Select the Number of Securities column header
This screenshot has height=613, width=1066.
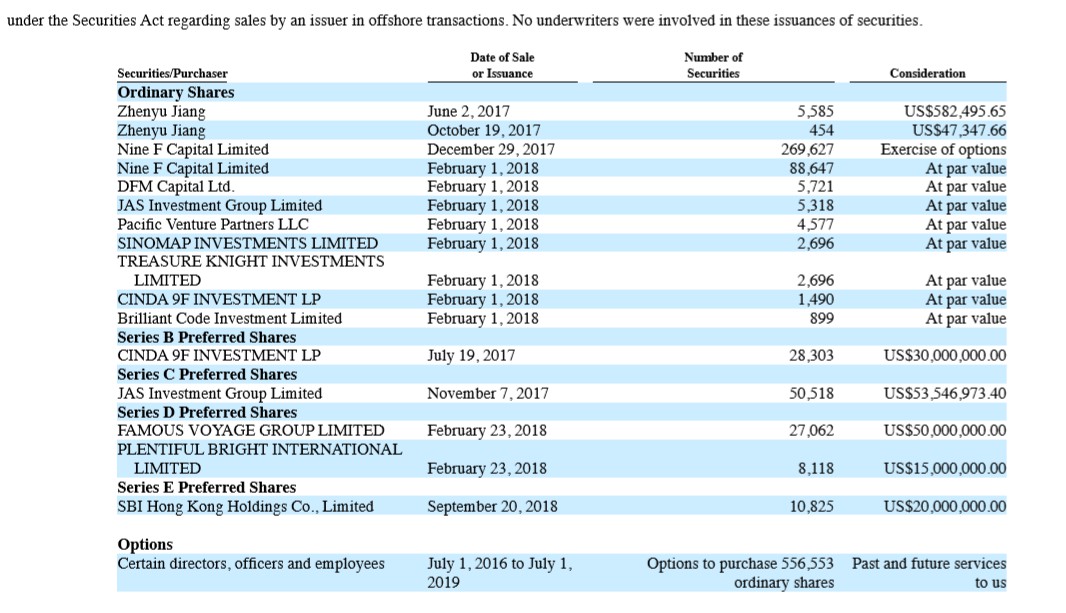[x=713, y=66]
